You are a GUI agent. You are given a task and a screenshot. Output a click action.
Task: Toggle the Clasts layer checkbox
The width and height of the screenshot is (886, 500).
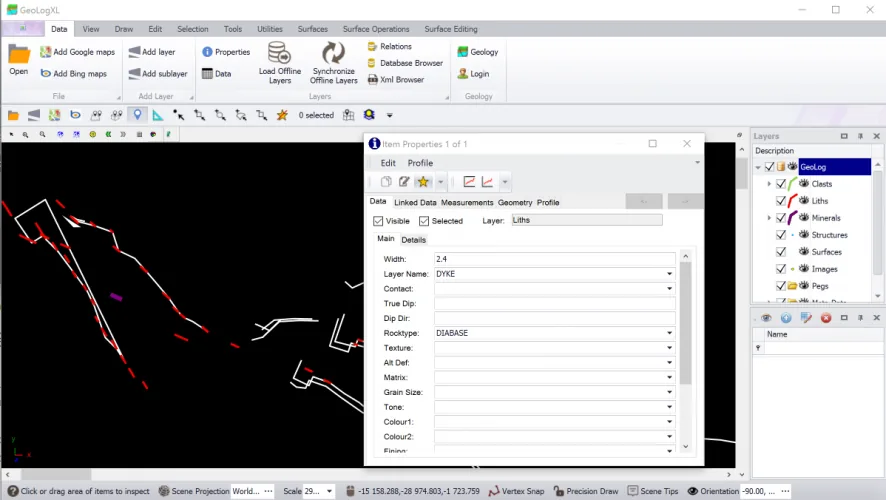pyautogui.click(x=781, y=184)
